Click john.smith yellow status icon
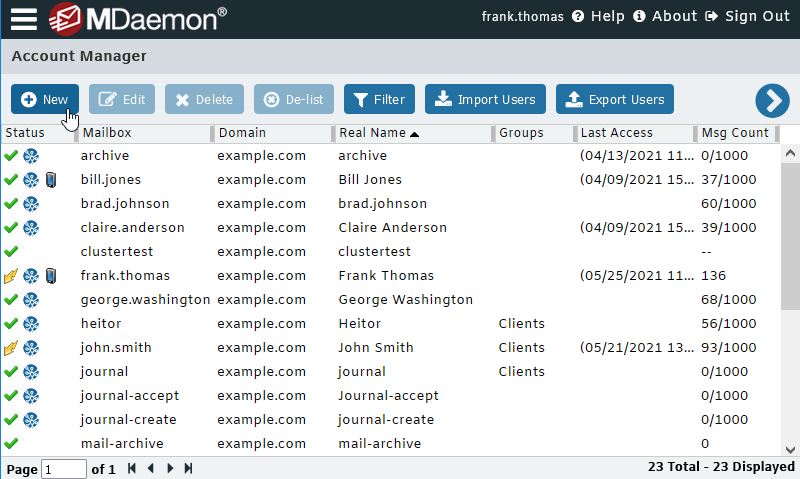Viewport: 800px width, 479px height. point(11,347)
